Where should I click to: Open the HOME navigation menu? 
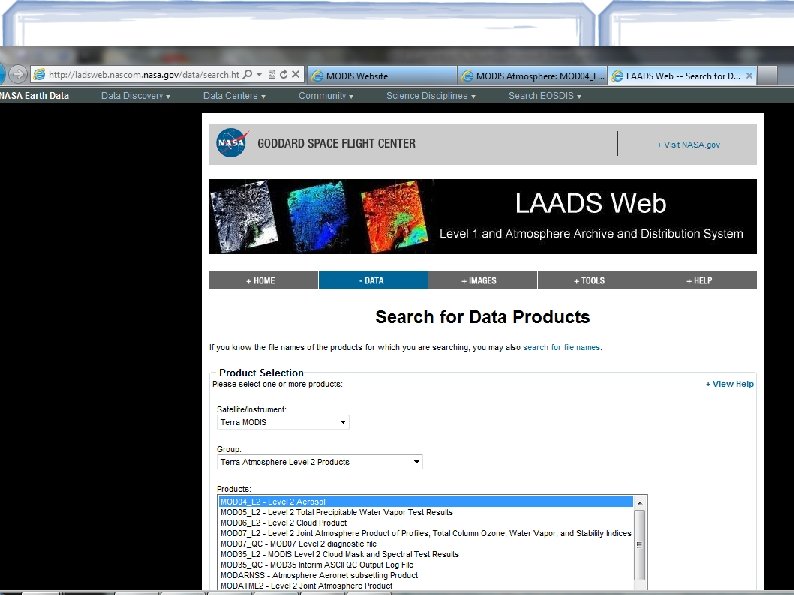[x=263, y=280]
